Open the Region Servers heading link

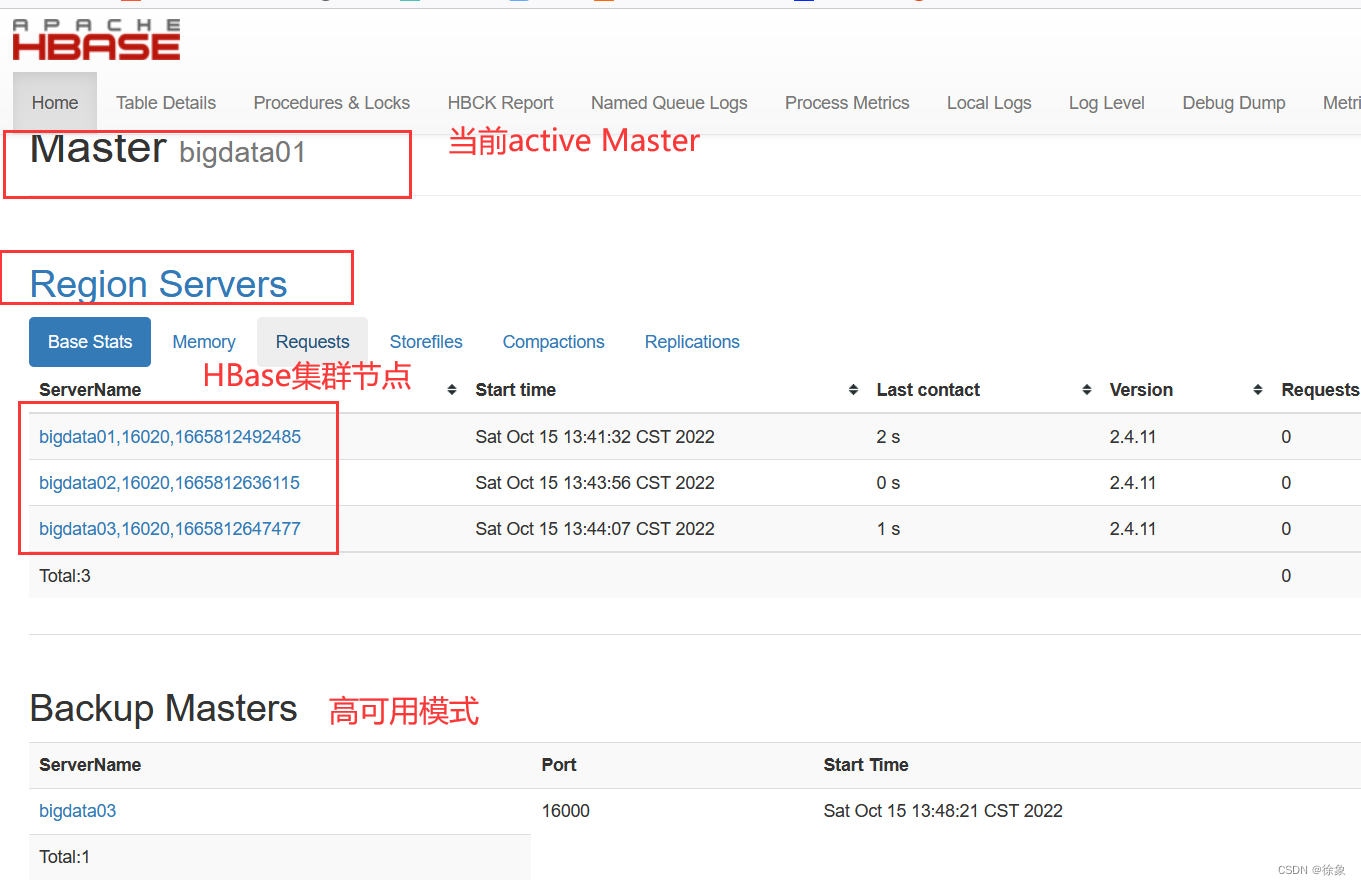(x=159, y=284)
